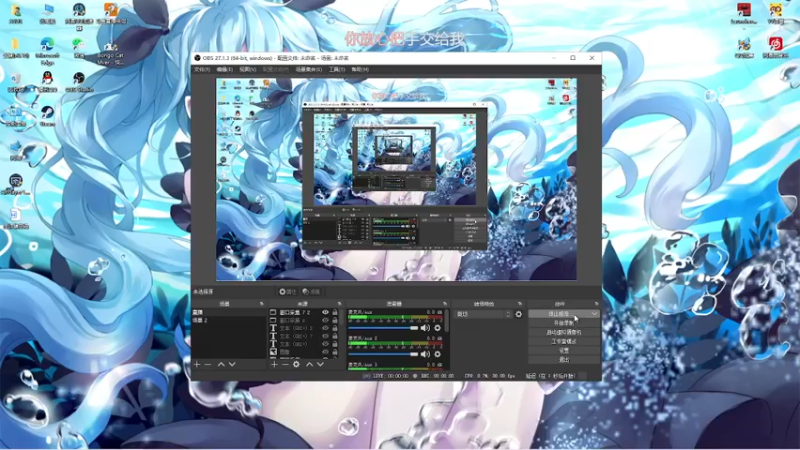The width and height of the screenshot is (800, 450).
Task: Select the Steam desktop icon
Action: pyautogui.click(x=47, y=116)
